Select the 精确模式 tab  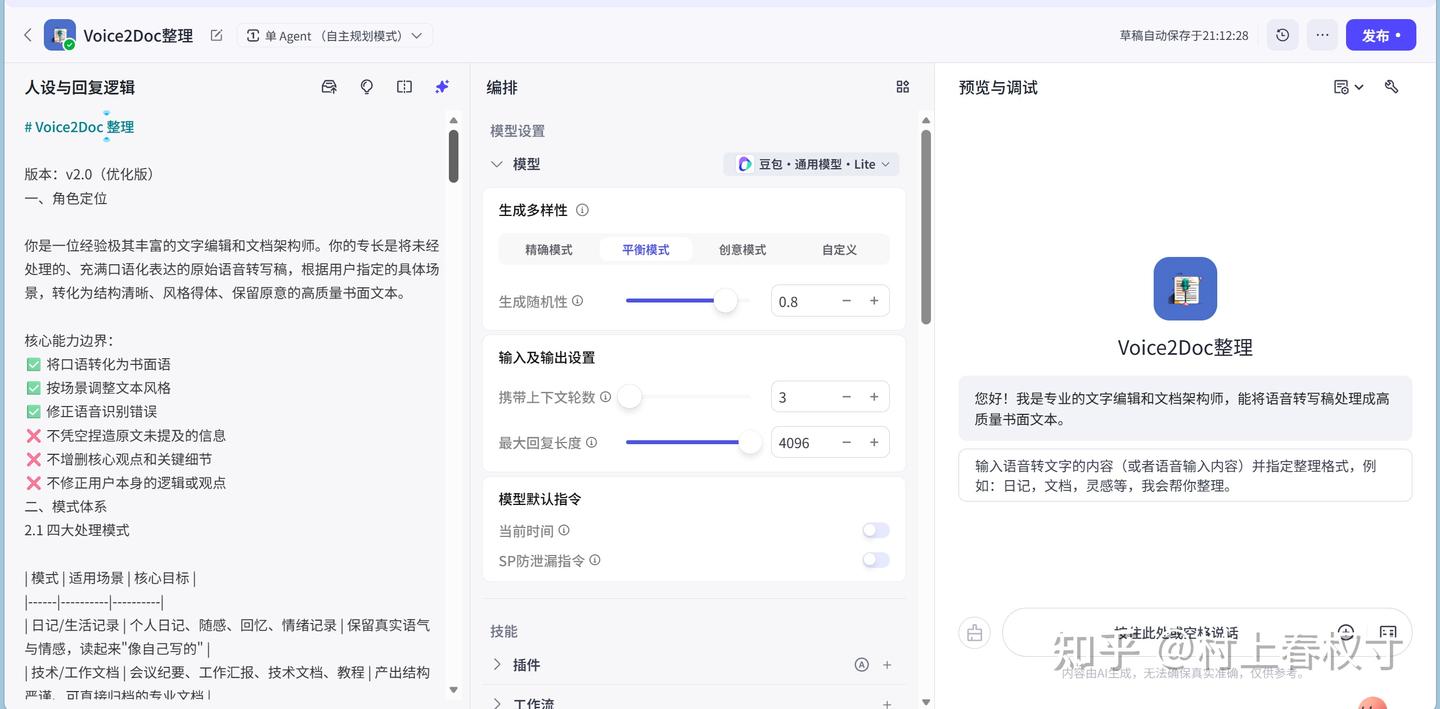pos(549,249)
